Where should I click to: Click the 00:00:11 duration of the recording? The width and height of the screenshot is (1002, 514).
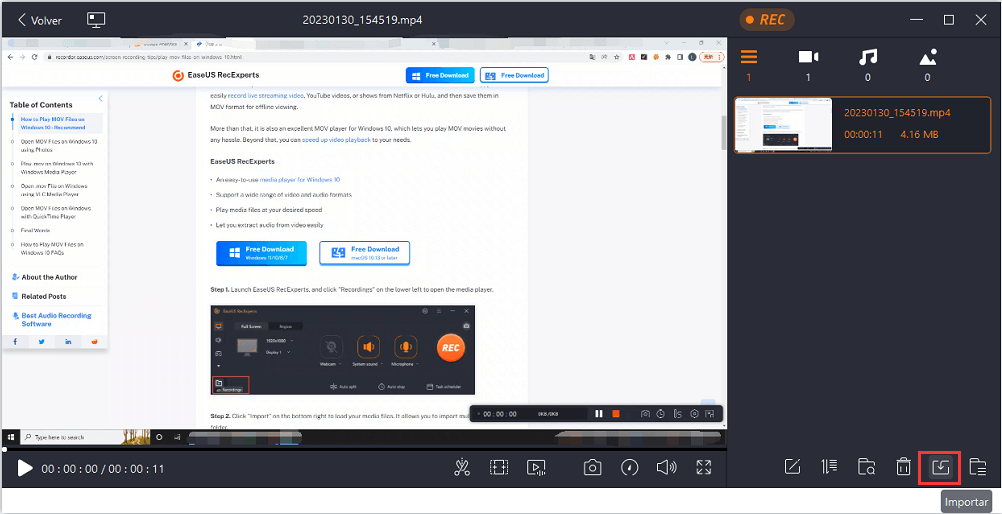(x=863, y=135)
